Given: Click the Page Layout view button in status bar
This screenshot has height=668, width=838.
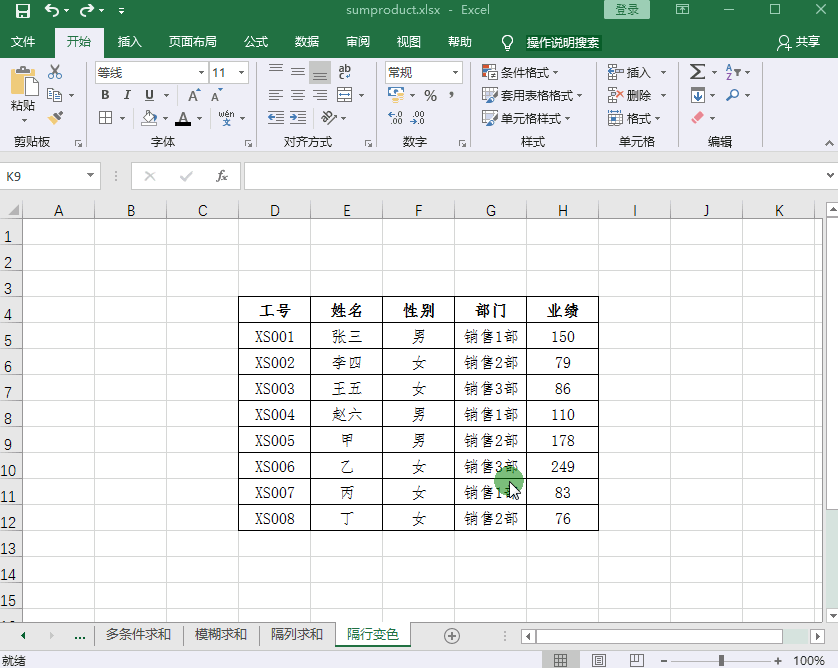Looking at the screenshot, I should (599, 661).
